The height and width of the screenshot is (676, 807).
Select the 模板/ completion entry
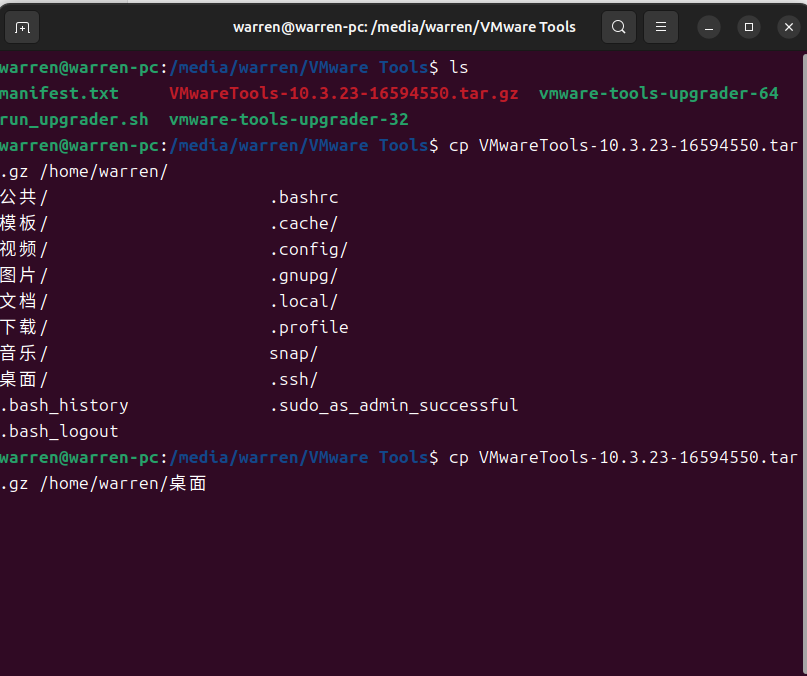coord(24,223)
